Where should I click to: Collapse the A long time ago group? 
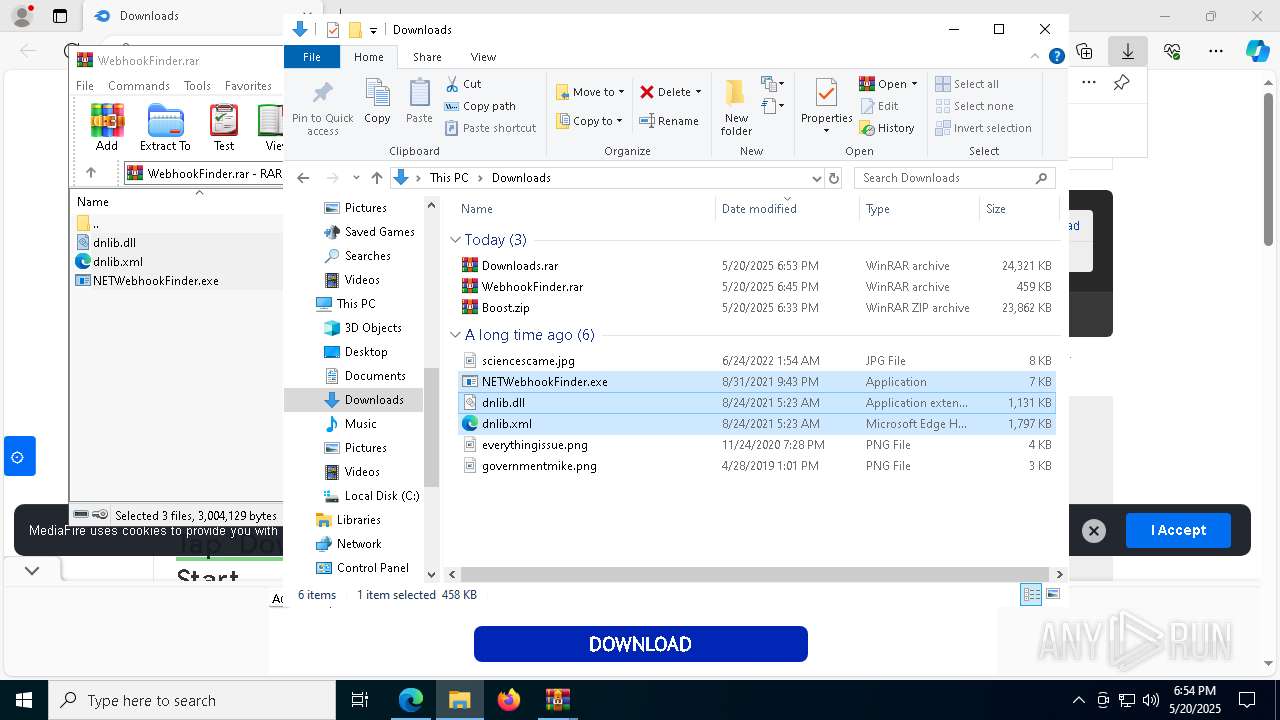coord(455,335)
